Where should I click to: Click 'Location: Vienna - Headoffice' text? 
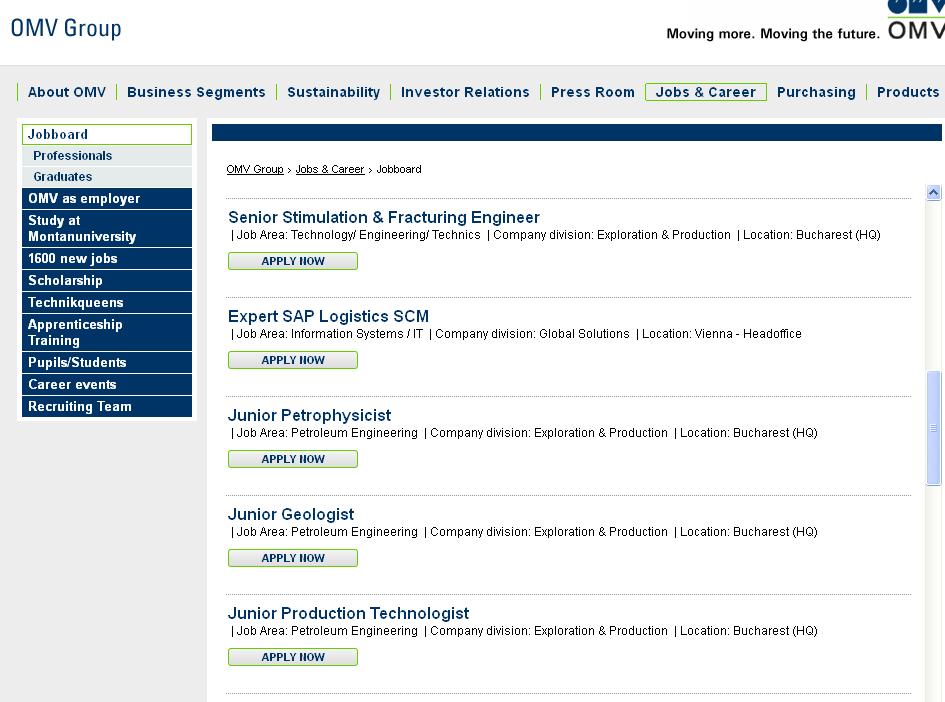(721, 334)
